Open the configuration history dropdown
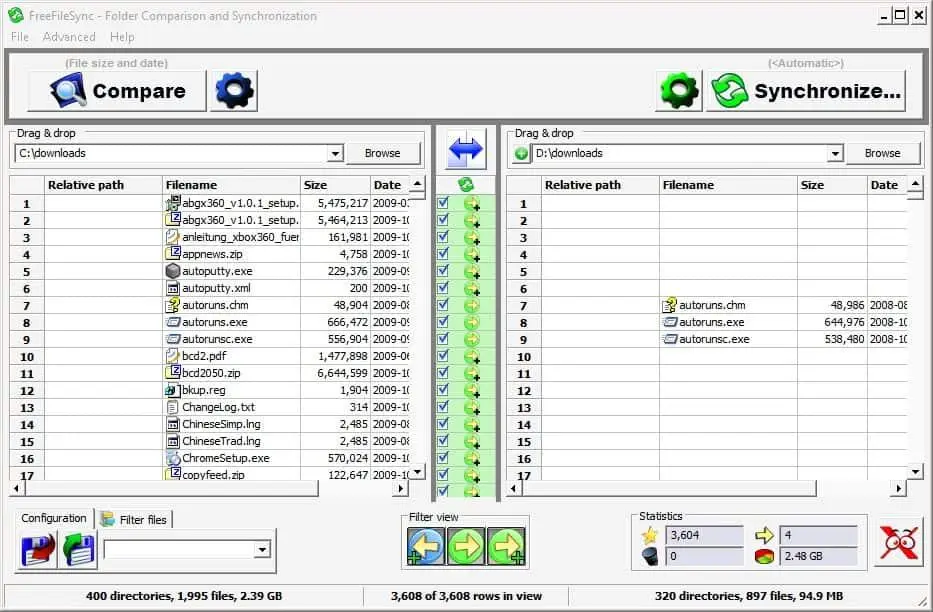This screenshot has width=933, height=612. tap(262, 549)
